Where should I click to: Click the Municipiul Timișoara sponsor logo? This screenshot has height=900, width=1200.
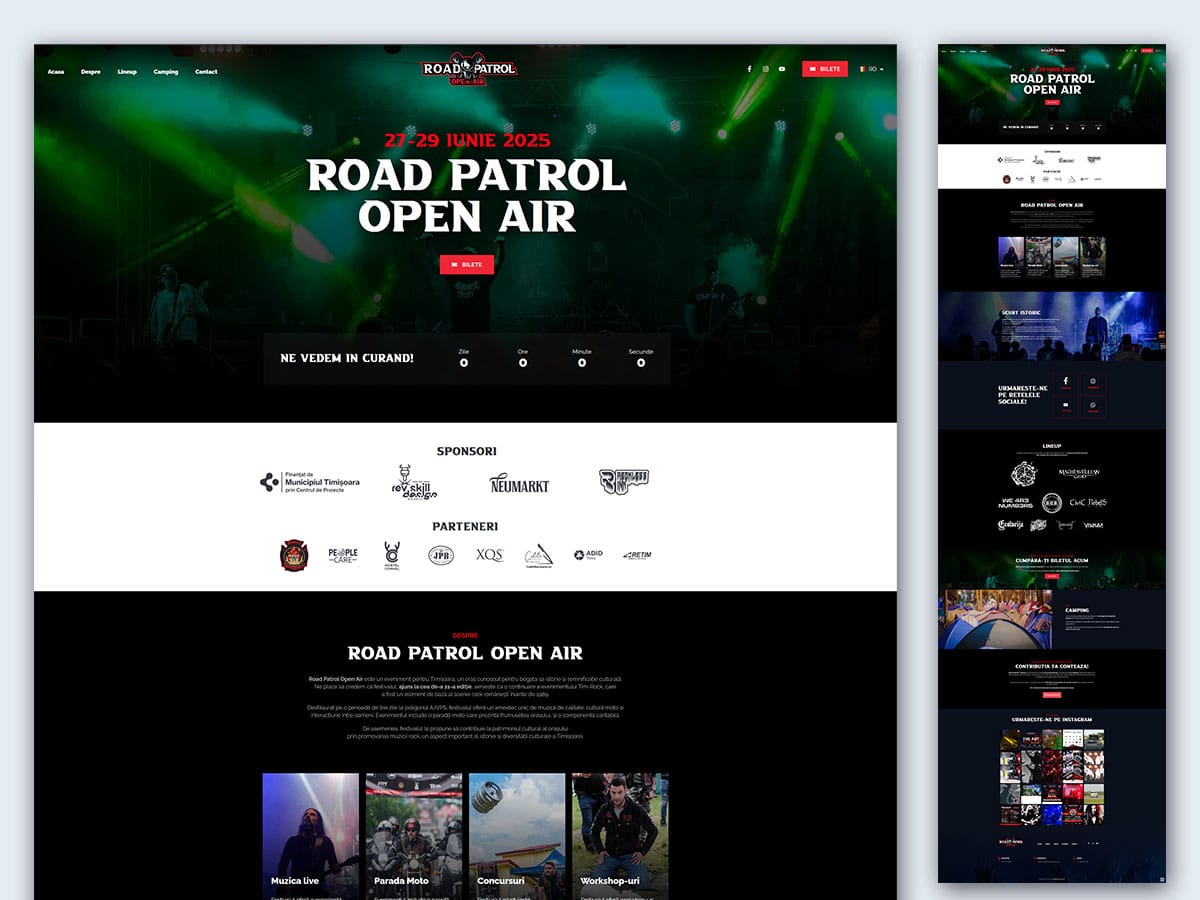point(310,482)
